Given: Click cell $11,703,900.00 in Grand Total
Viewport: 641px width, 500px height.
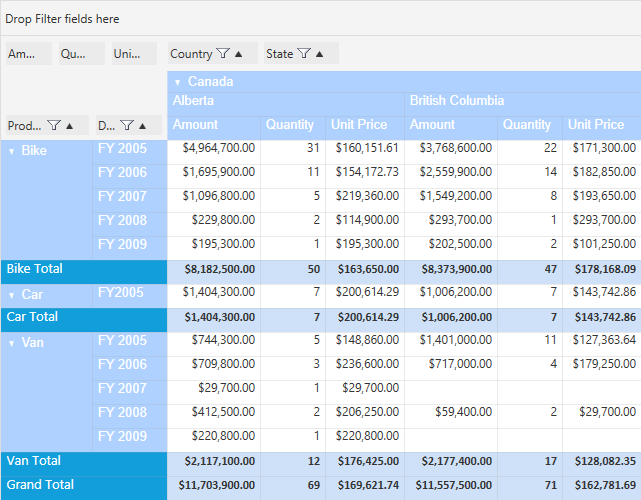Looking at the screenshot, I should click(214, 488).
